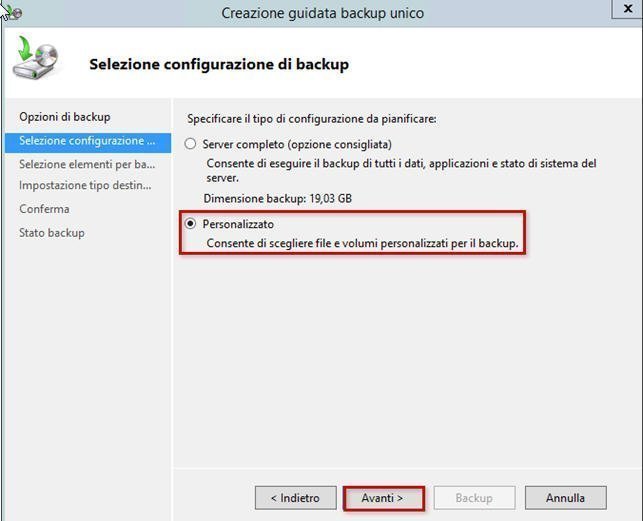Select the Stato backup step
Screen dimensions: 643x521
52,233
